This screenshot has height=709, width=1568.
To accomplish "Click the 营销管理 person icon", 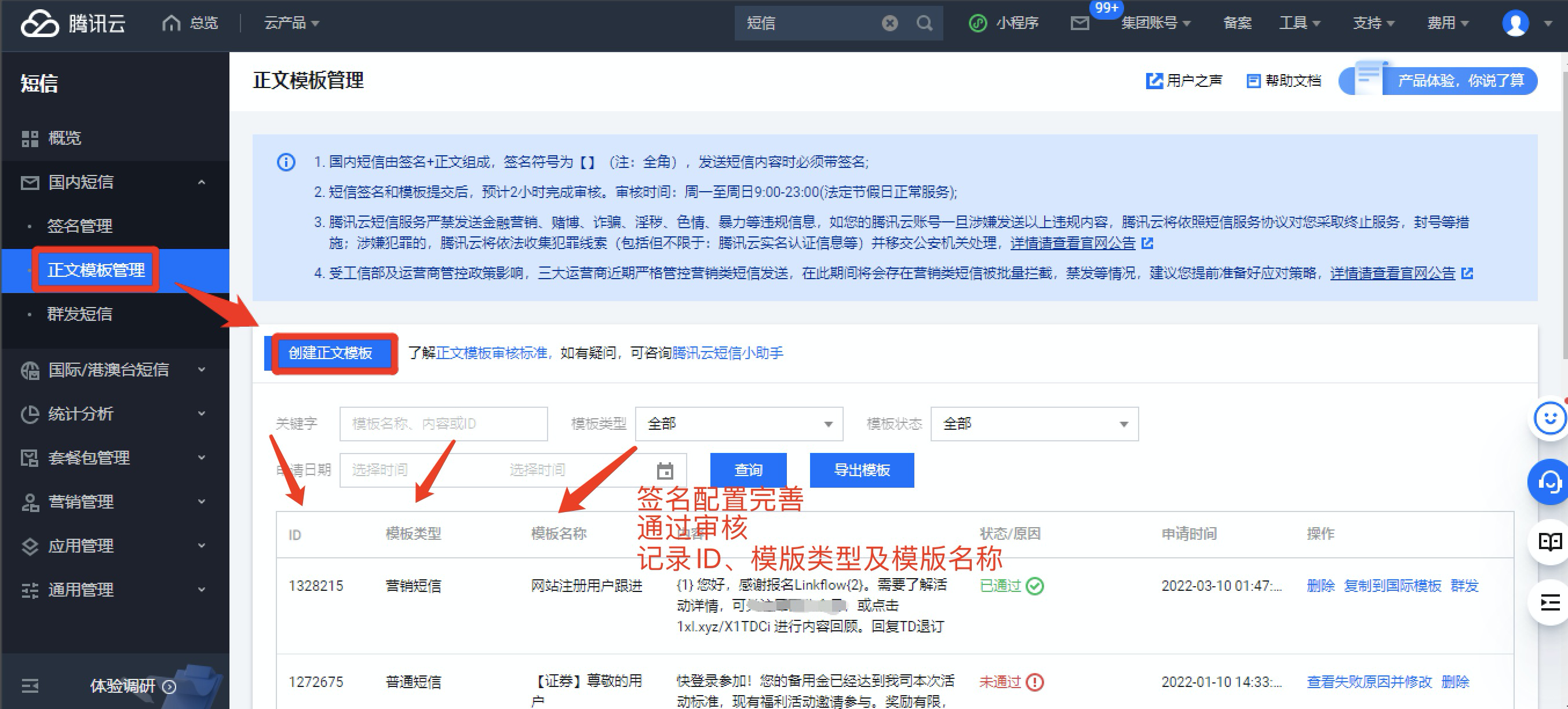I will click(x=30, y=502).
